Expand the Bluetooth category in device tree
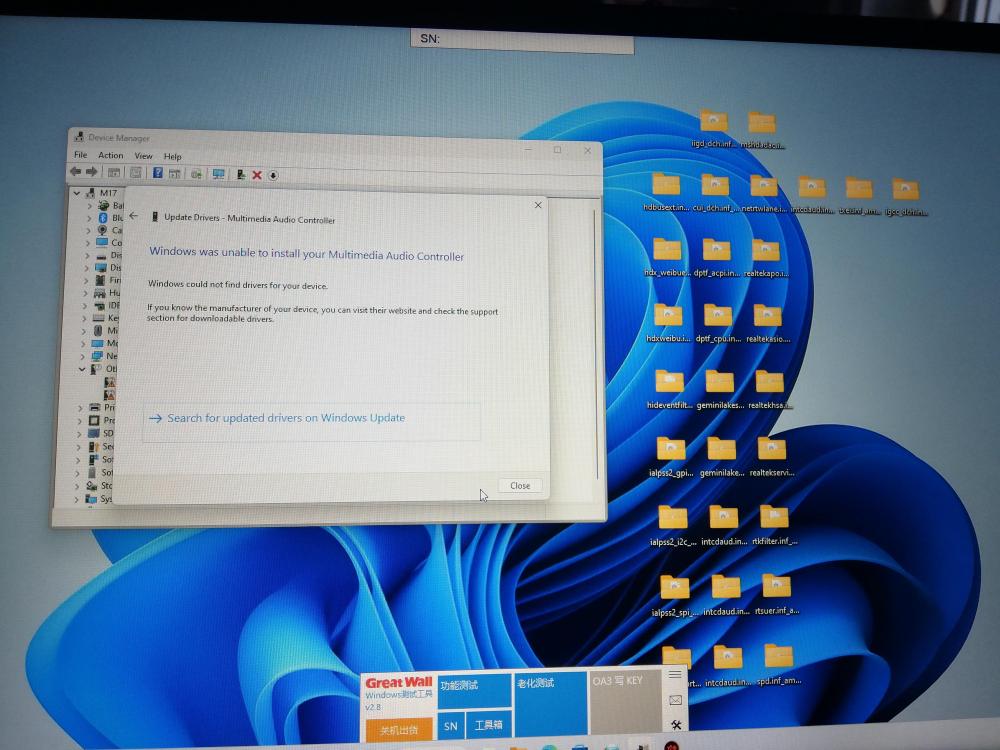 (x=89, y=218)
